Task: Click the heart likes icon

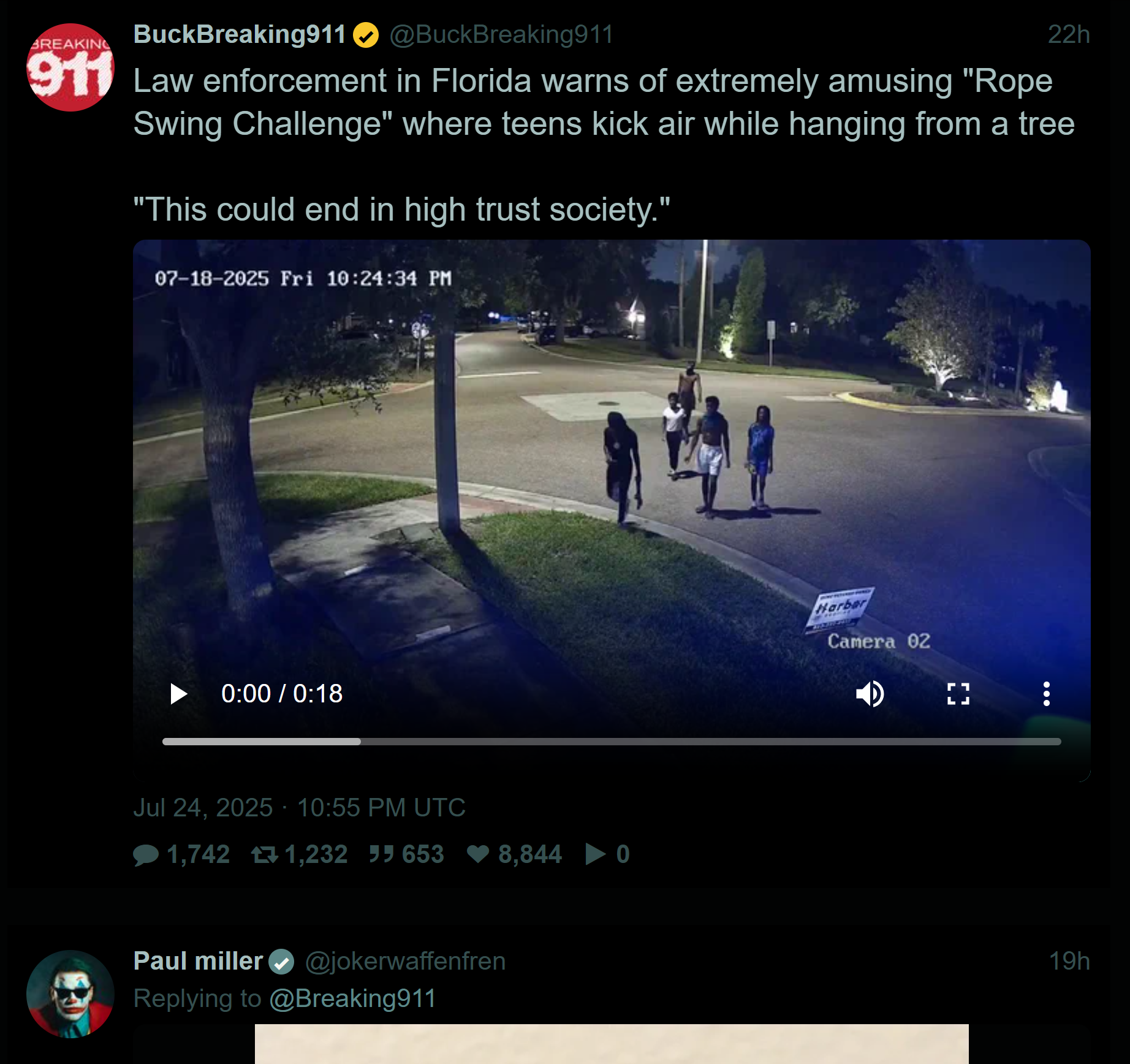Action: pyautogui.click(x=478, y=854)
